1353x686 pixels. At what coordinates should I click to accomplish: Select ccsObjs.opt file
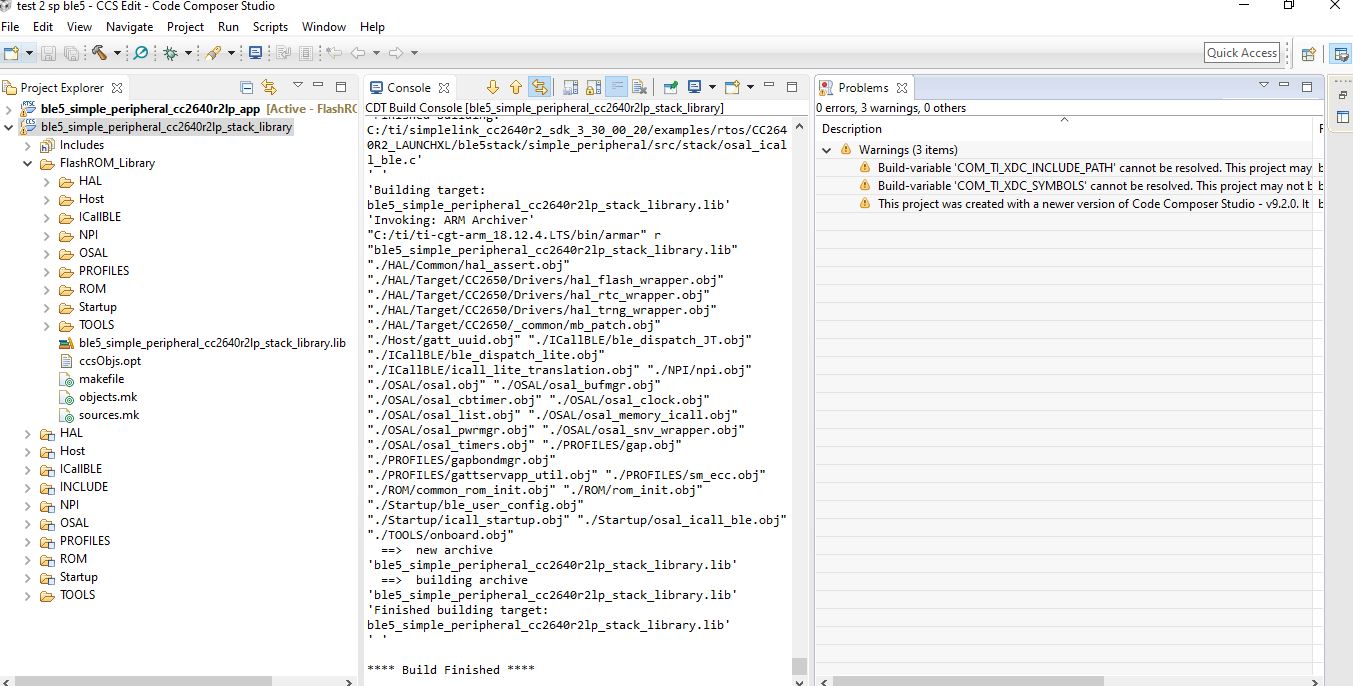click(100, 361)
